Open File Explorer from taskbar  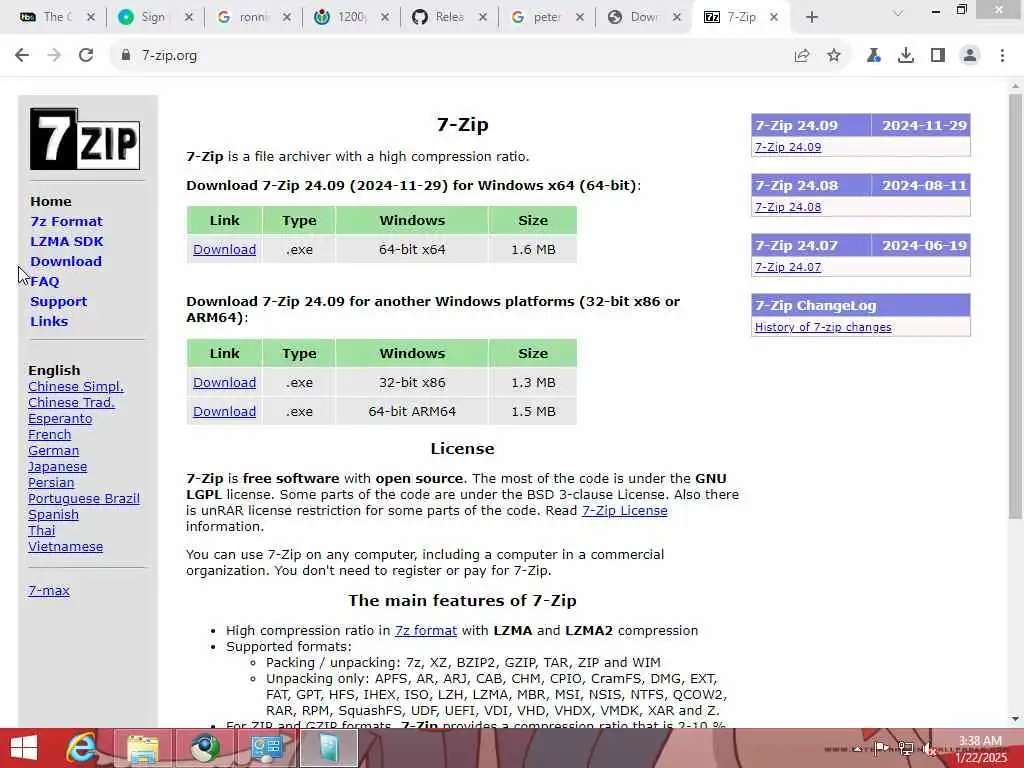[x=142, y=748]
